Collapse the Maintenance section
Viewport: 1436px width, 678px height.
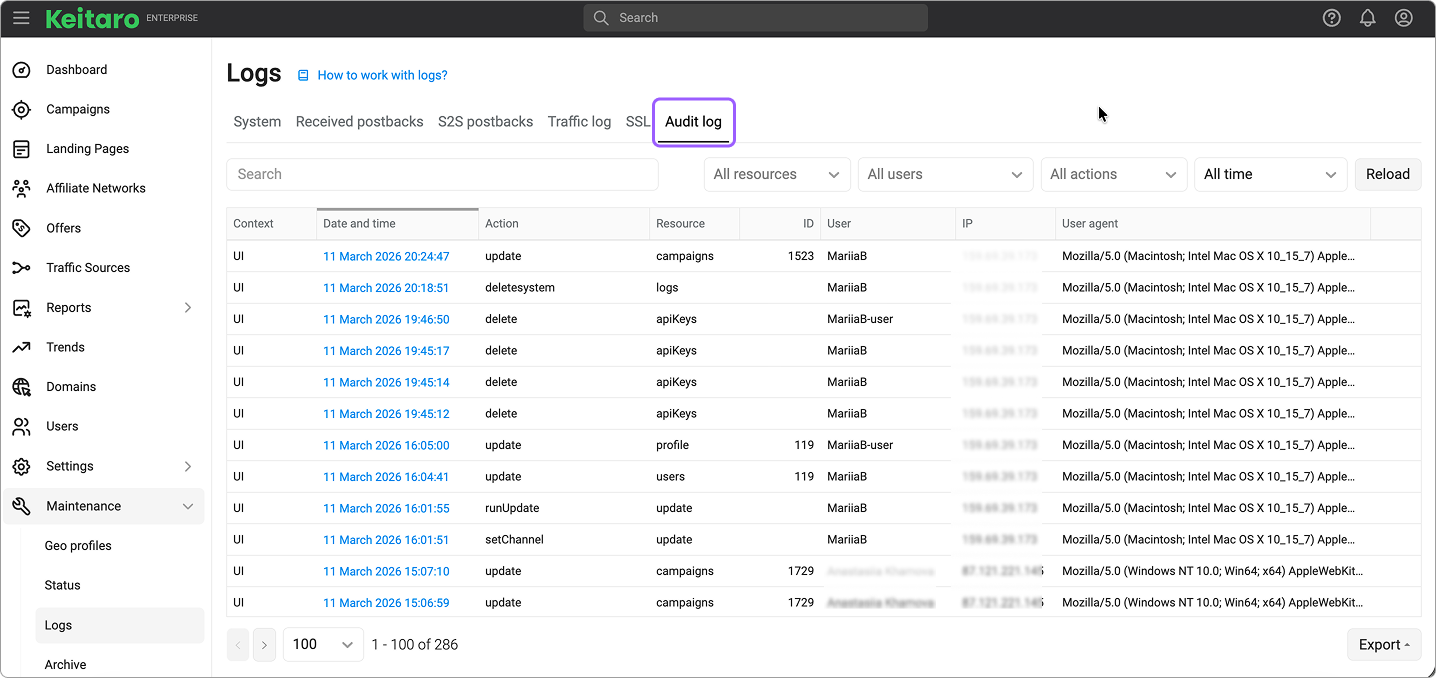tap(188, 507)
